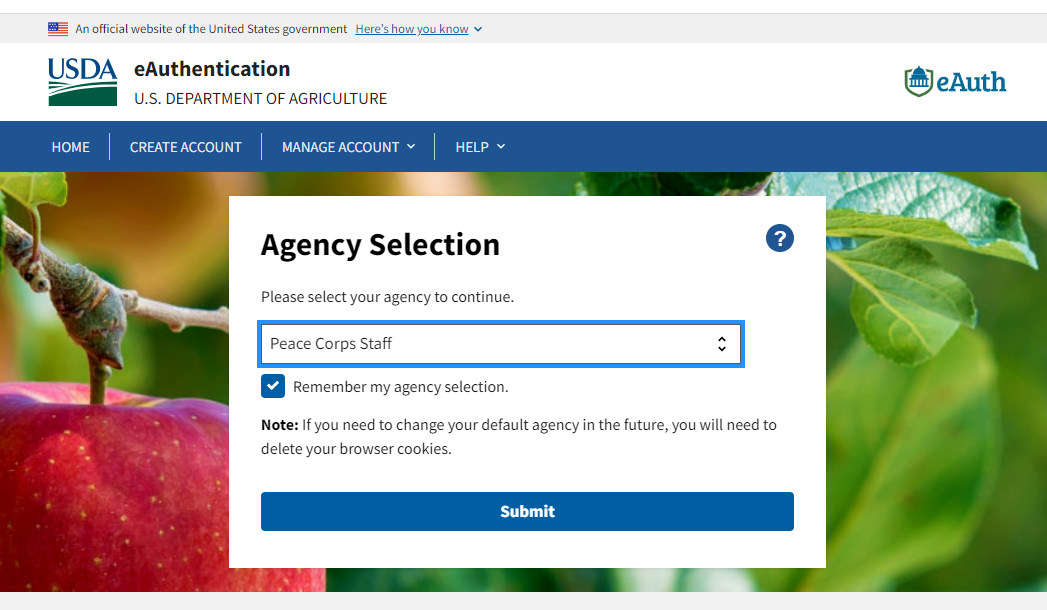The width and height of the screenshot is (1047, 610).
Task: Expand the MANAGE ACCOUNT menu
Action: coord(341,146)
